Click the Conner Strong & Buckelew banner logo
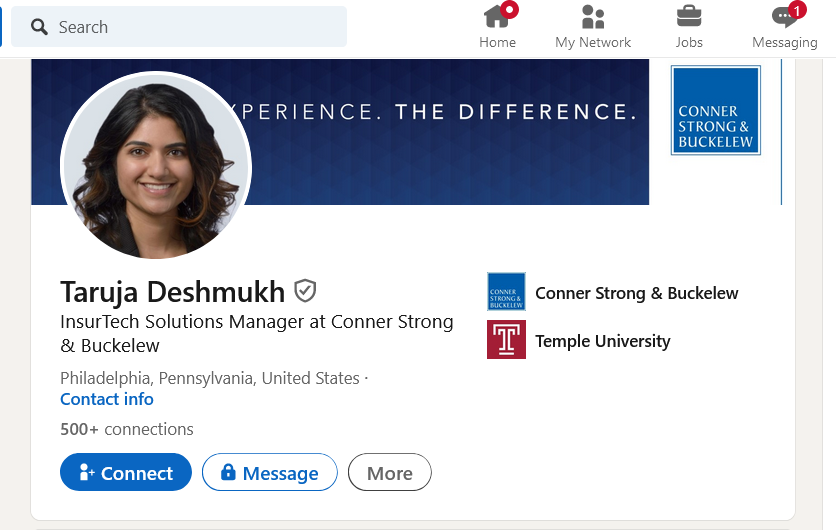 click(716, 110)
